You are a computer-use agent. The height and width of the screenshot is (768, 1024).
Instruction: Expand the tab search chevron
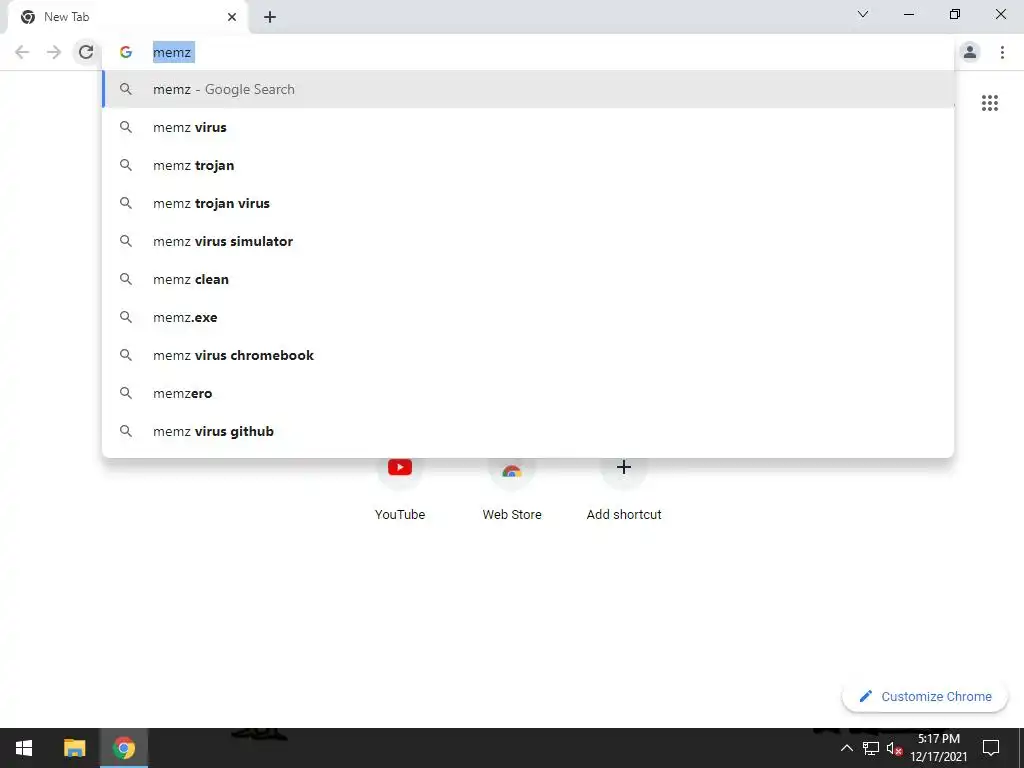[x=863, y=14]
